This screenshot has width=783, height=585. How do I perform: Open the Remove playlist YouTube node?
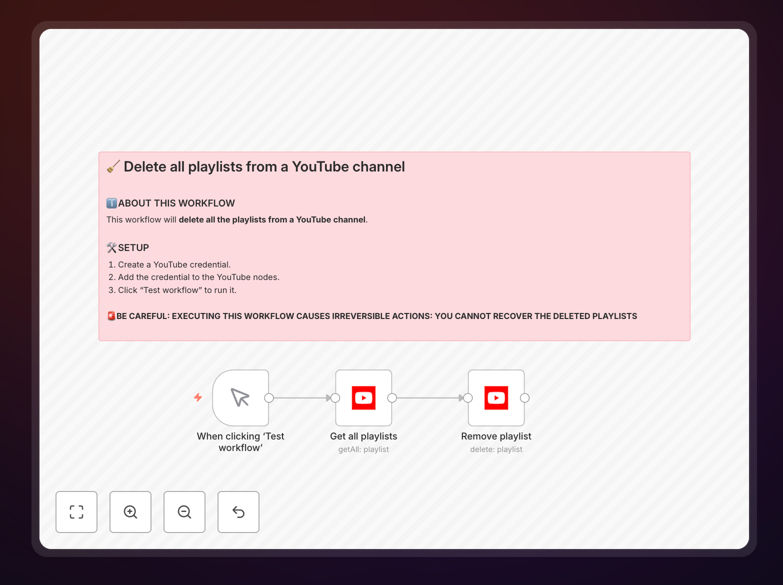pos(496,398)
